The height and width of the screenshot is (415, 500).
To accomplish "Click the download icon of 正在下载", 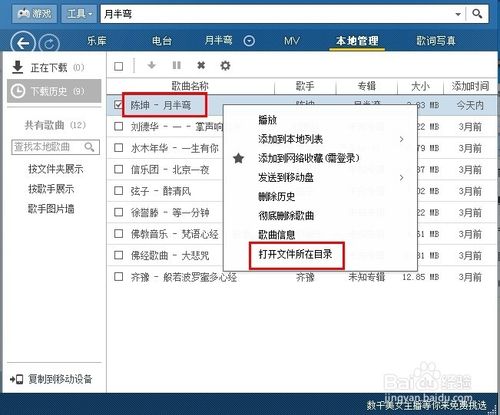I will pyautogui.click(x=17, y=68).
